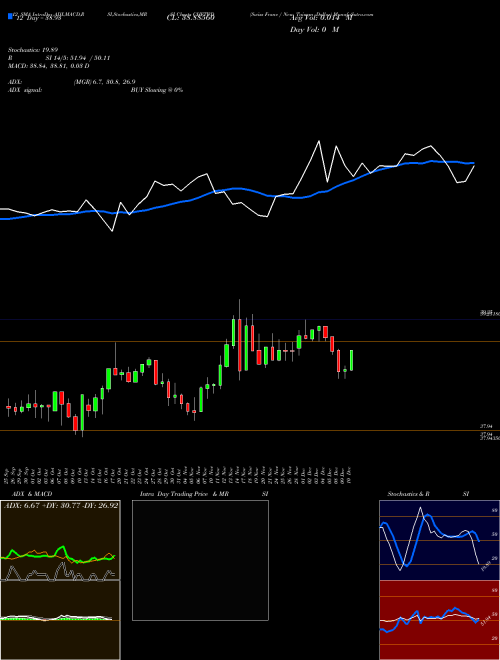Open the ADX & MACD indicator panel
This screenshot has width=500, height=660.
click(60, 580)
